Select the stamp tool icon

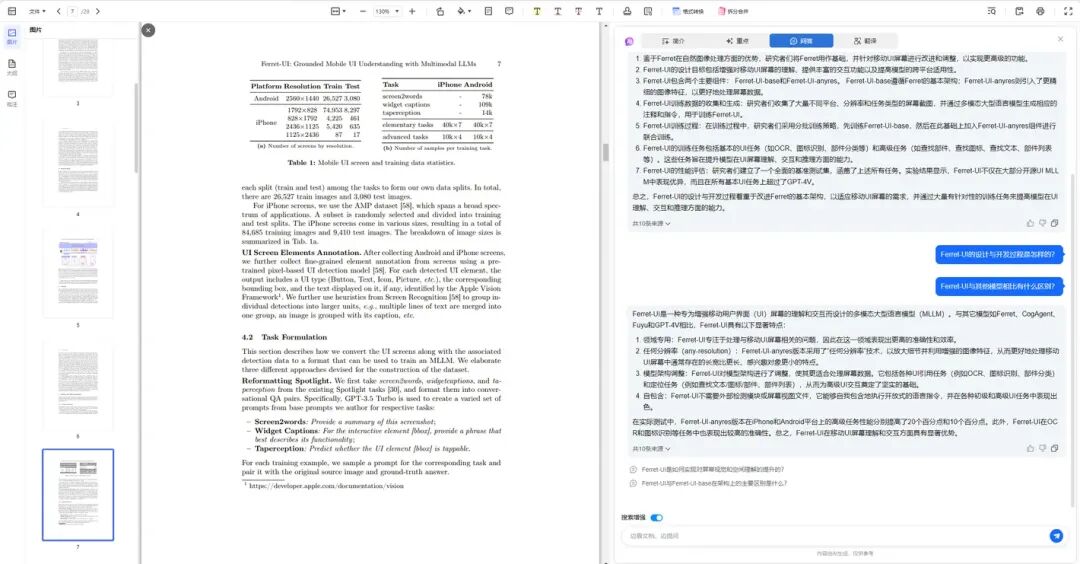click(627, 11)
